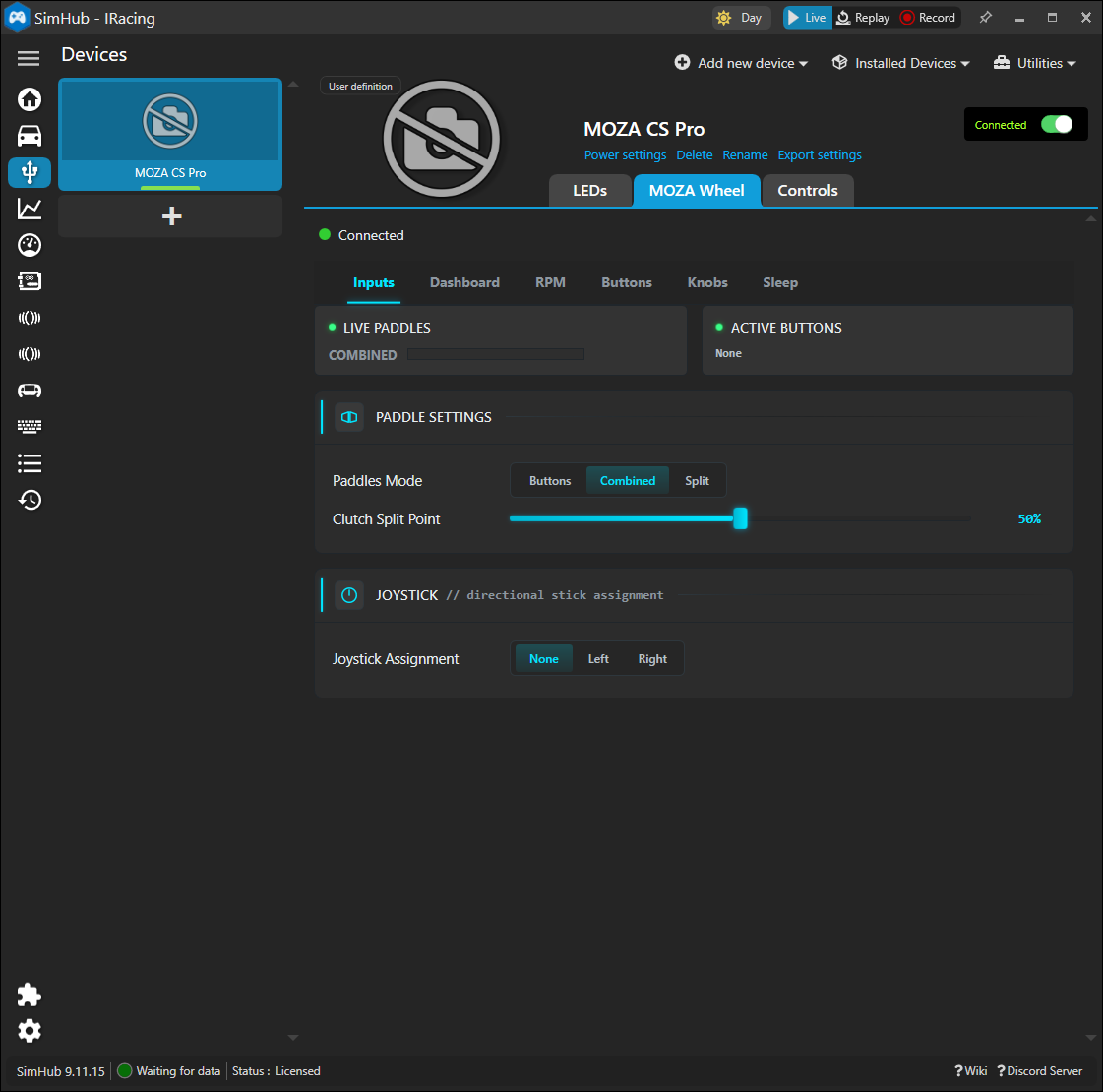
Task: Open the Car settings sidebar icon
Action: 30,136
